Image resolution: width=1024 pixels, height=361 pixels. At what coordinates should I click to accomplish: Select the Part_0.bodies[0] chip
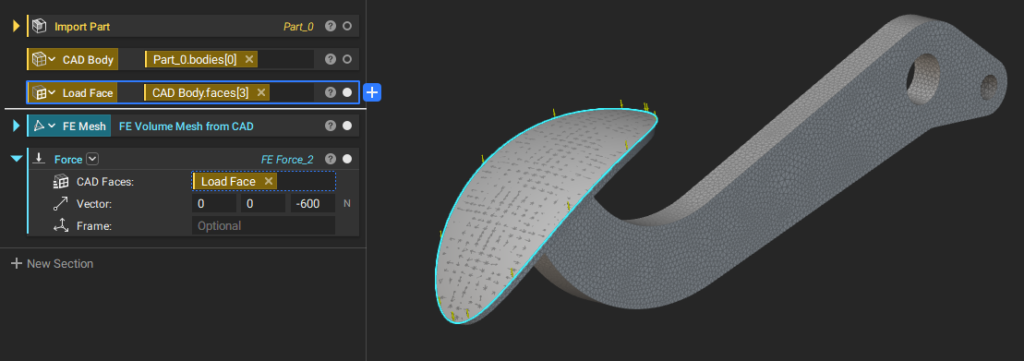pyautogui.click(x=201, y=59)
